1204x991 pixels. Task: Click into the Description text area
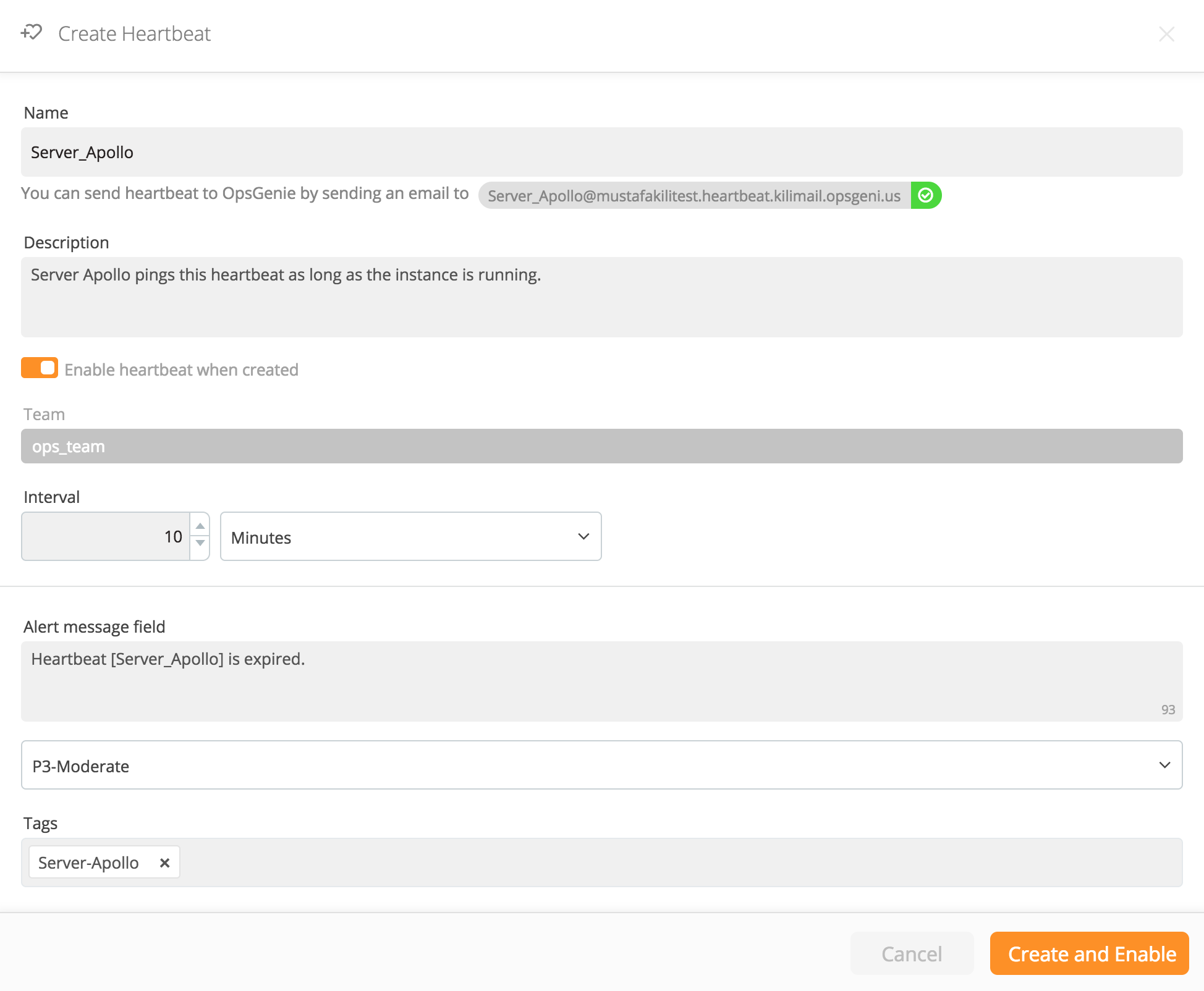point(601,297)
